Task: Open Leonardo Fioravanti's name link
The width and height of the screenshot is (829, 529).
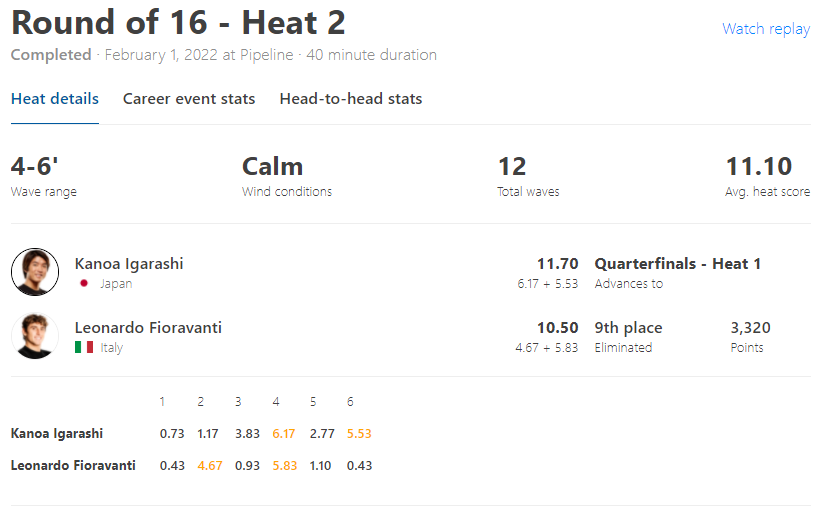Action: point(148,328)
